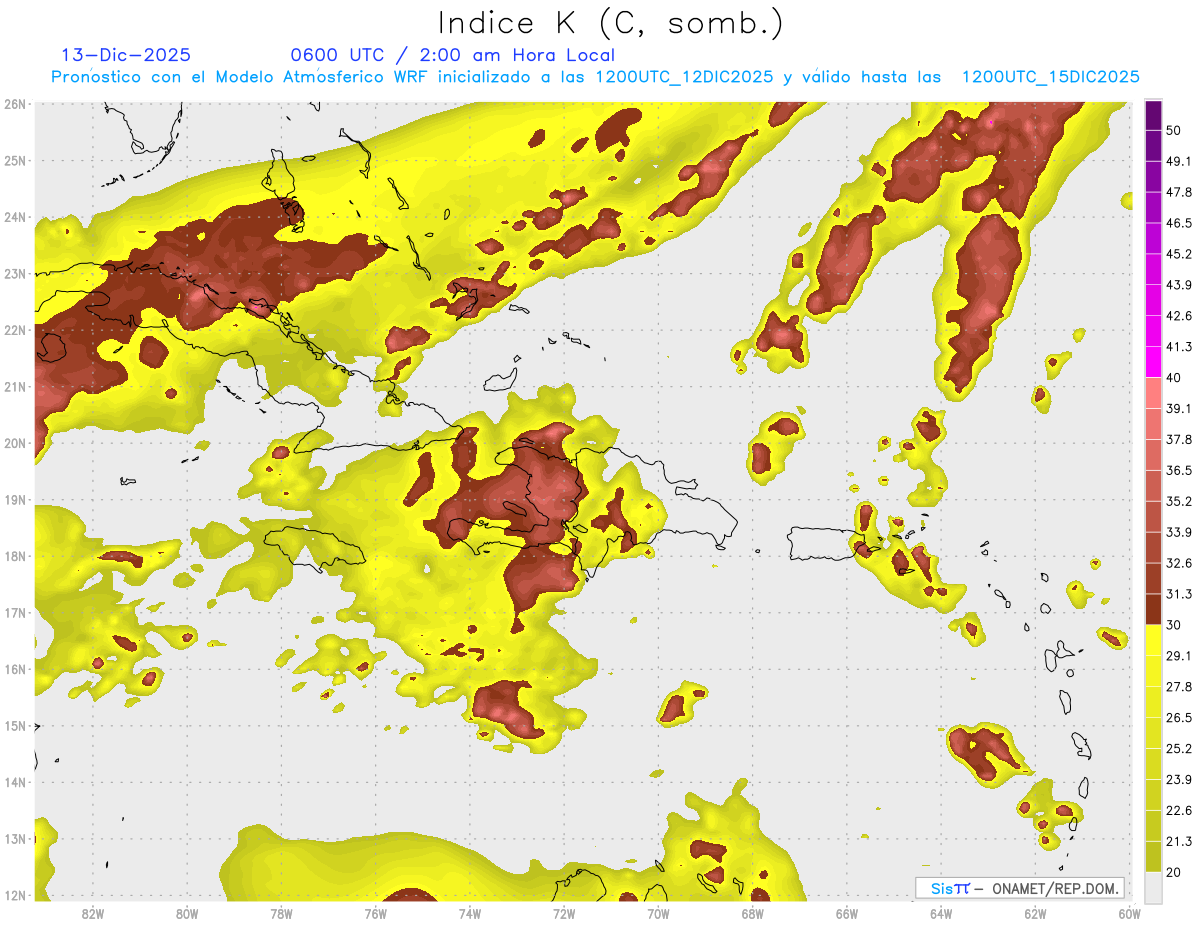Image resolution: width=1200 pixels, height=927 pixels.
Task: Click the longitude axis label '64W'
Action: (x=941, y=913)
